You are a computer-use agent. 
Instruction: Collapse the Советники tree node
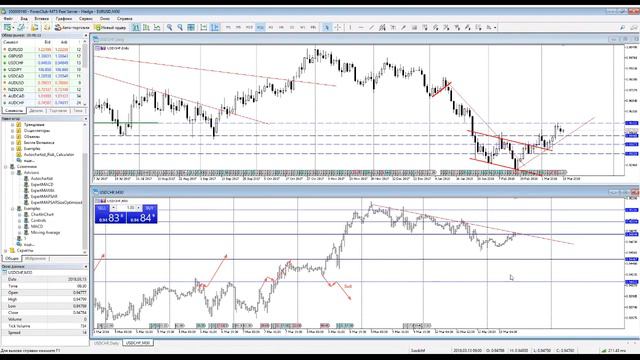pos(6,167)
